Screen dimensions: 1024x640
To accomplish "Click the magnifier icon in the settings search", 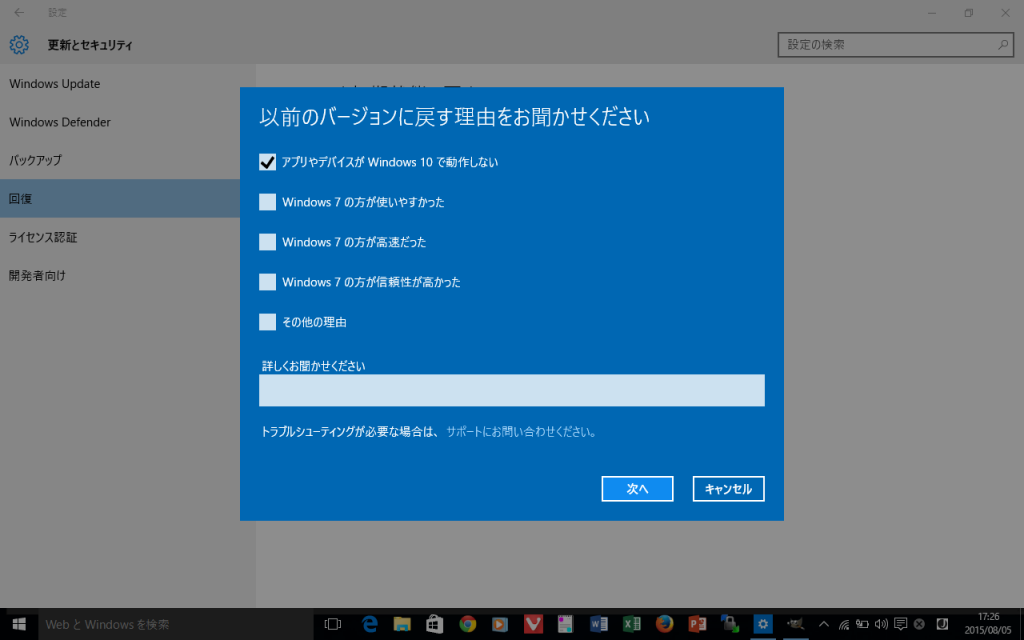I will (1002, 45).
